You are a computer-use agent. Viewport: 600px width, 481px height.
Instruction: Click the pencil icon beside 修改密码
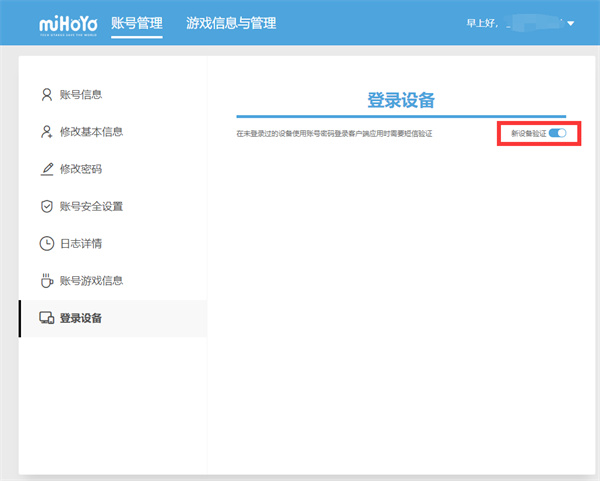coord(46,169)
